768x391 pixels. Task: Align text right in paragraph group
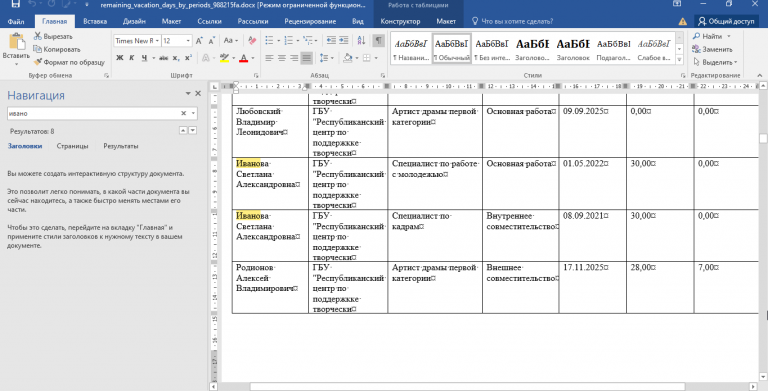(x=294, y=58)
